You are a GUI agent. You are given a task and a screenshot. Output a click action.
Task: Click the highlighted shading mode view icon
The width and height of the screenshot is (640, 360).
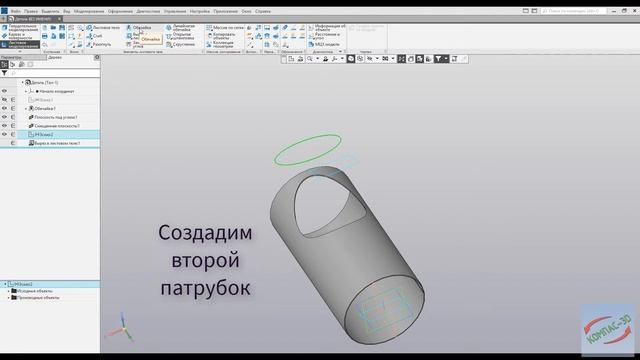tap(351, 59)
